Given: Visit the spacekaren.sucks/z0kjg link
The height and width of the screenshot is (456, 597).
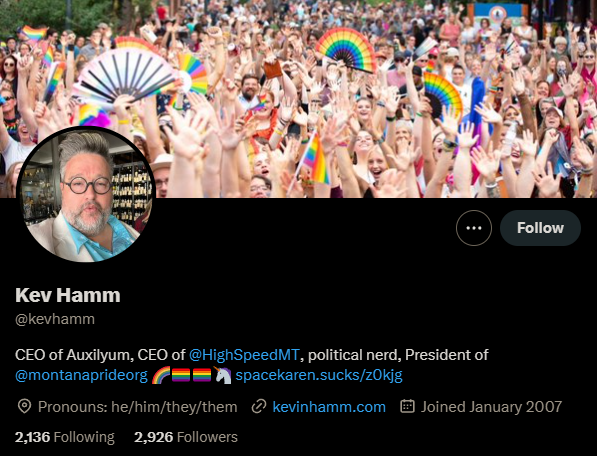Looking at the screenshot, I should (x=319, y=375).
